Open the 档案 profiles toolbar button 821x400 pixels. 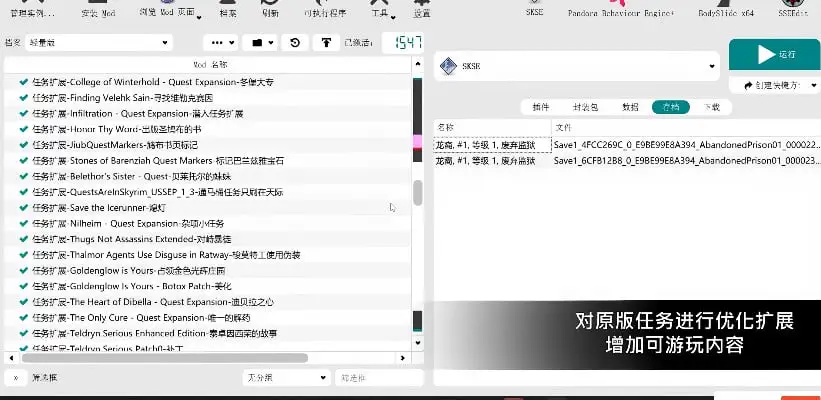tap(227, 10)
